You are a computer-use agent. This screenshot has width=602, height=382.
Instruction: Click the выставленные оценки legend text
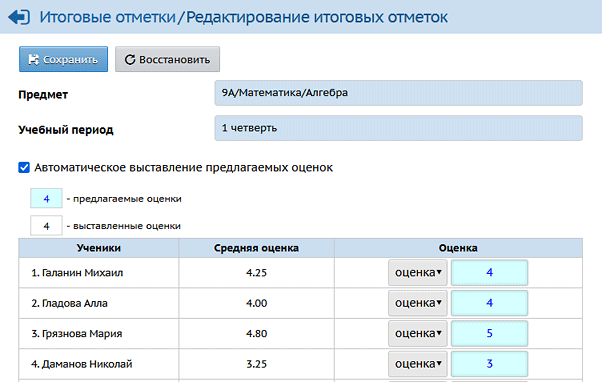coord(127,226)
